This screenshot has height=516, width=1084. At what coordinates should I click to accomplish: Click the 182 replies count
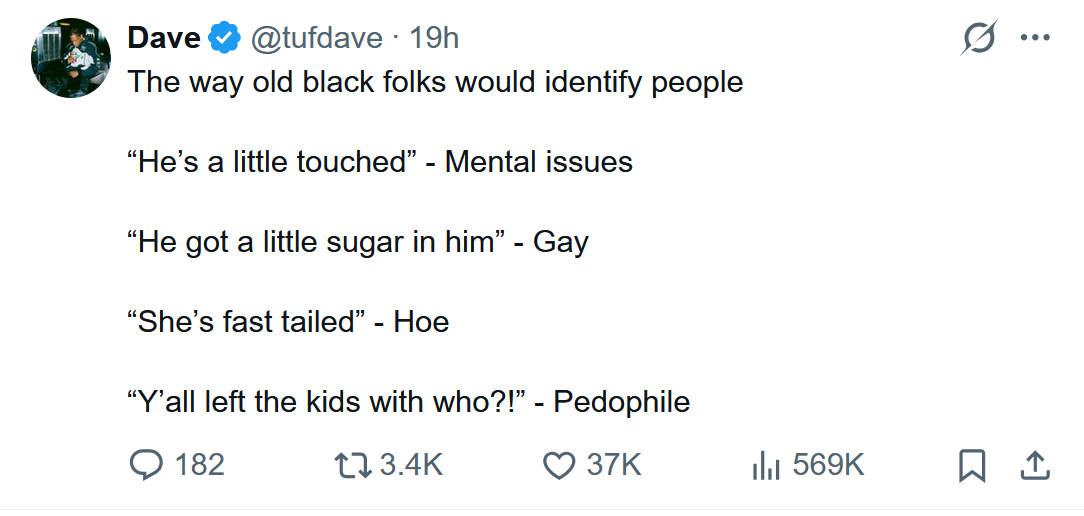point(200,464)
